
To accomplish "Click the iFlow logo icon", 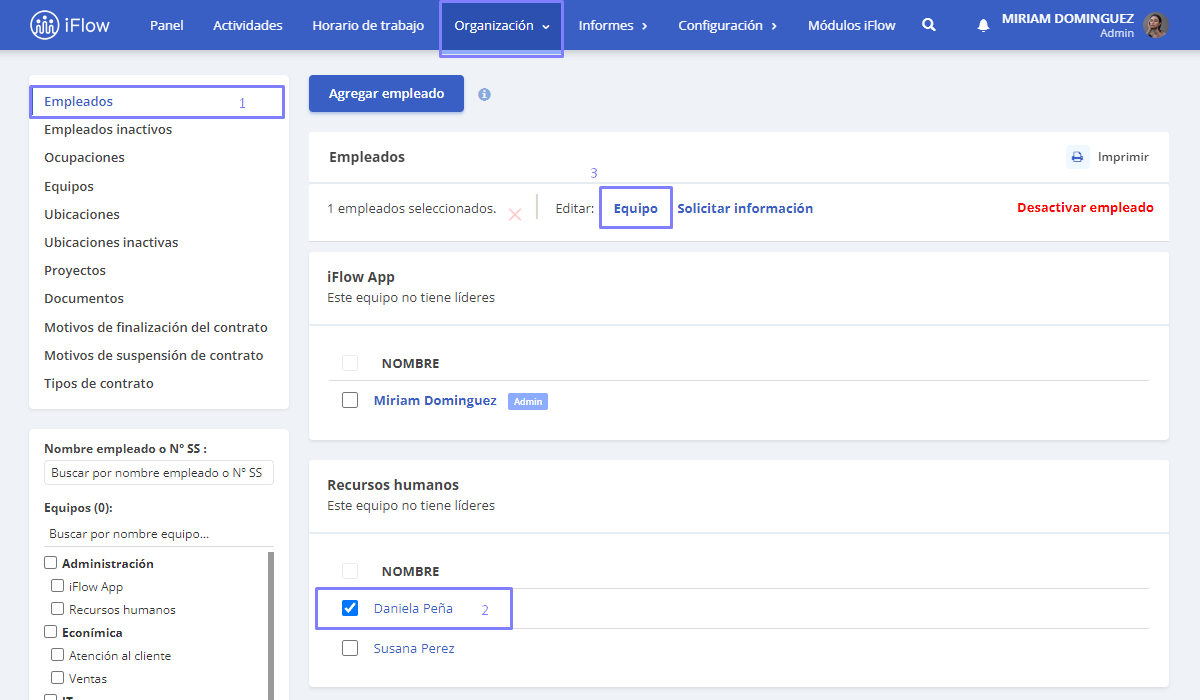I will click(45, 25).
